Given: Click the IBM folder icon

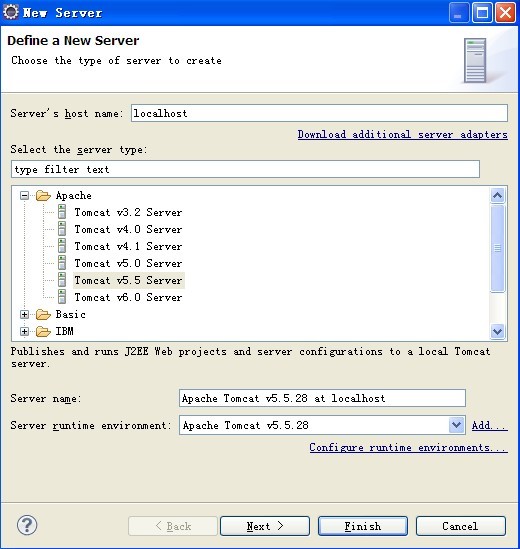Looking at the screenshot, I should pos(43,331).
